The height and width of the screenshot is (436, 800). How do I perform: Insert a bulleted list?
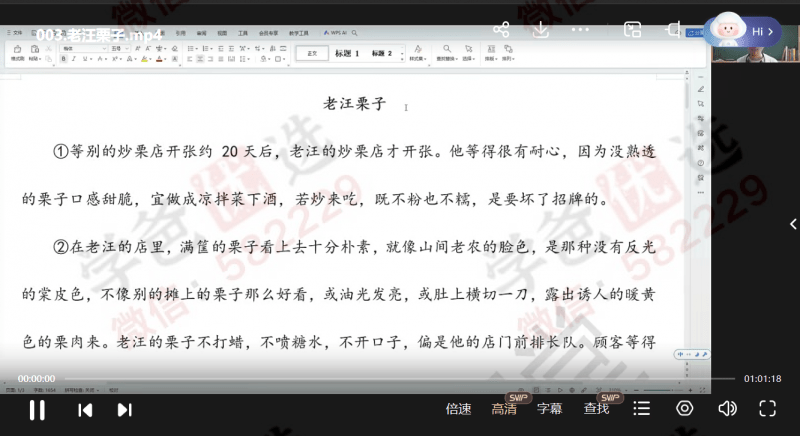pyautogui.click(x=191, y=48)
